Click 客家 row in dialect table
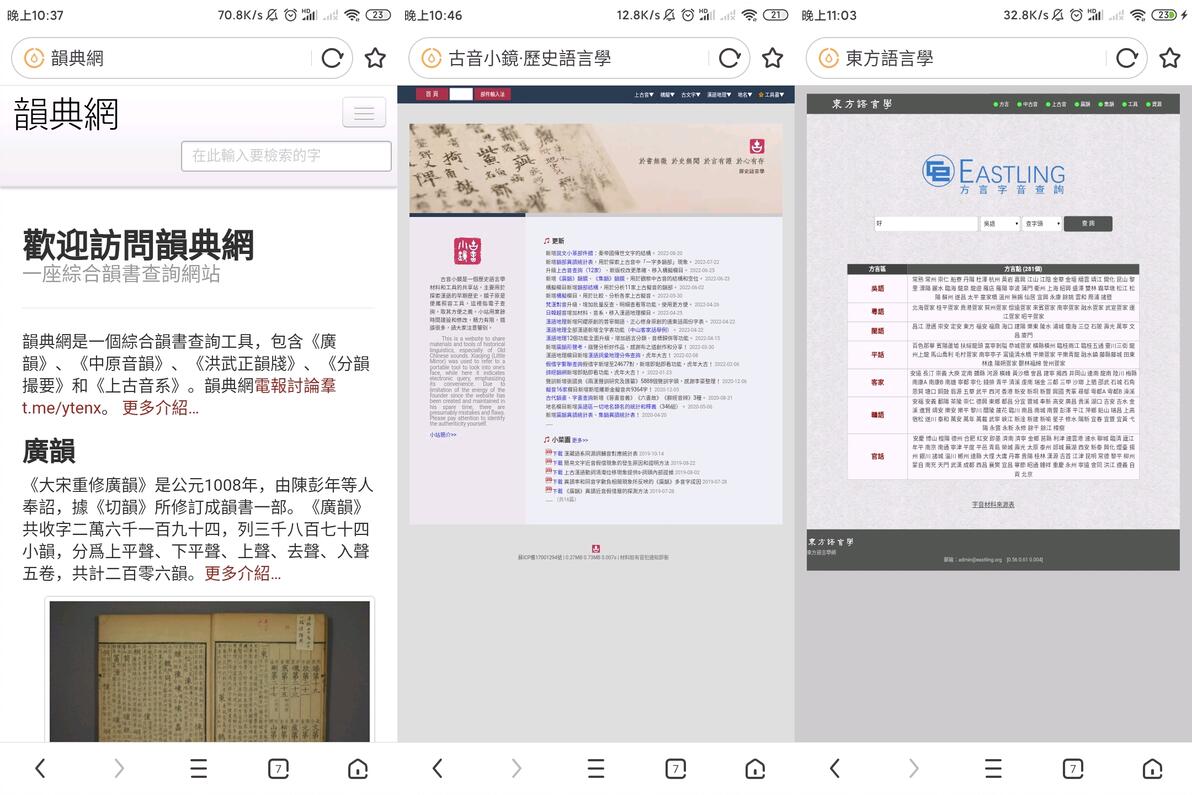The image size is (1192, 795). click(x=993, y=382)
